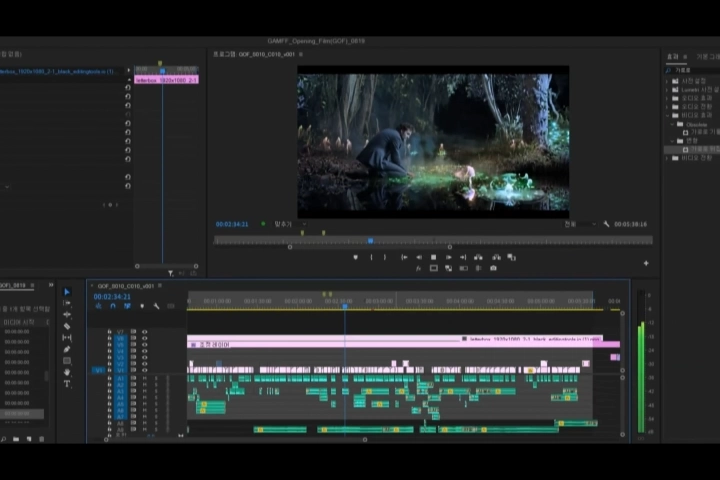The width and height of the screenshot is (720, 480).
Task: Select the Razor tool
Action: pyautogui.click(x=67, y=326)
